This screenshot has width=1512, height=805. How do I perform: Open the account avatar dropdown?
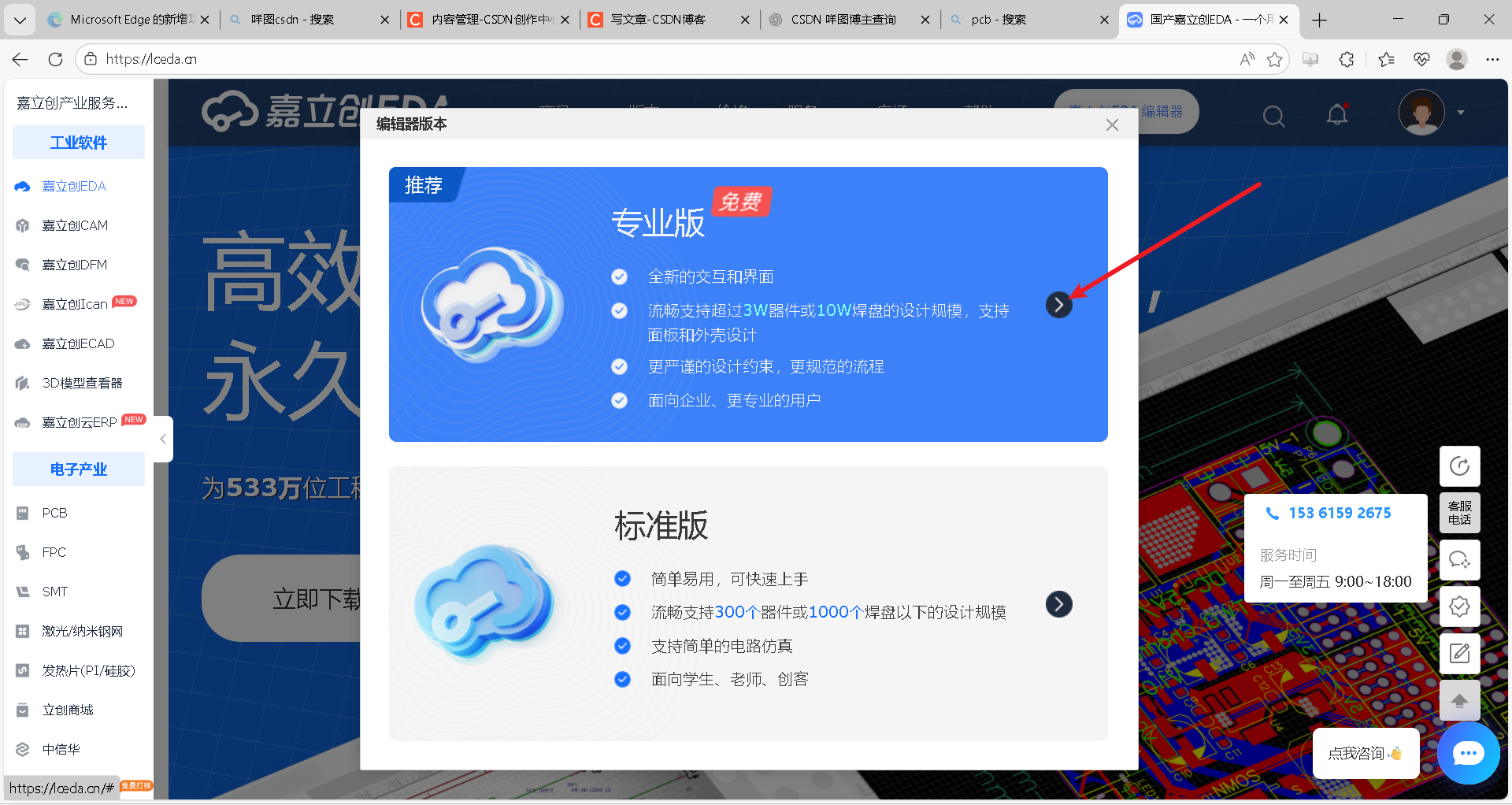coord(1422,112)
